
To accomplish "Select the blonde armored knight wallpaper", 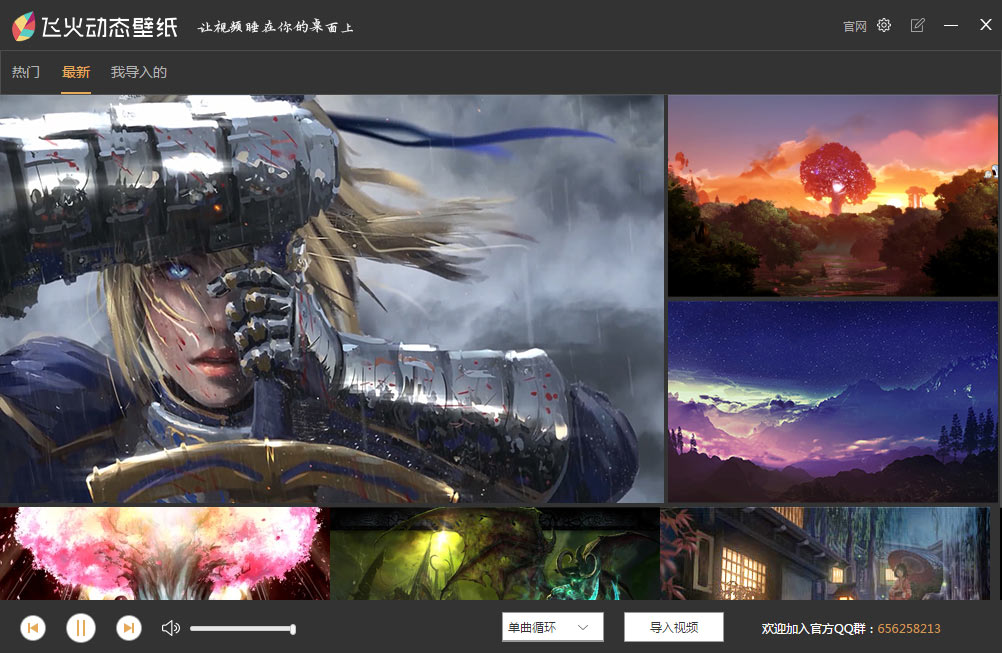I will pyautogui.click(x=332, y=298).
